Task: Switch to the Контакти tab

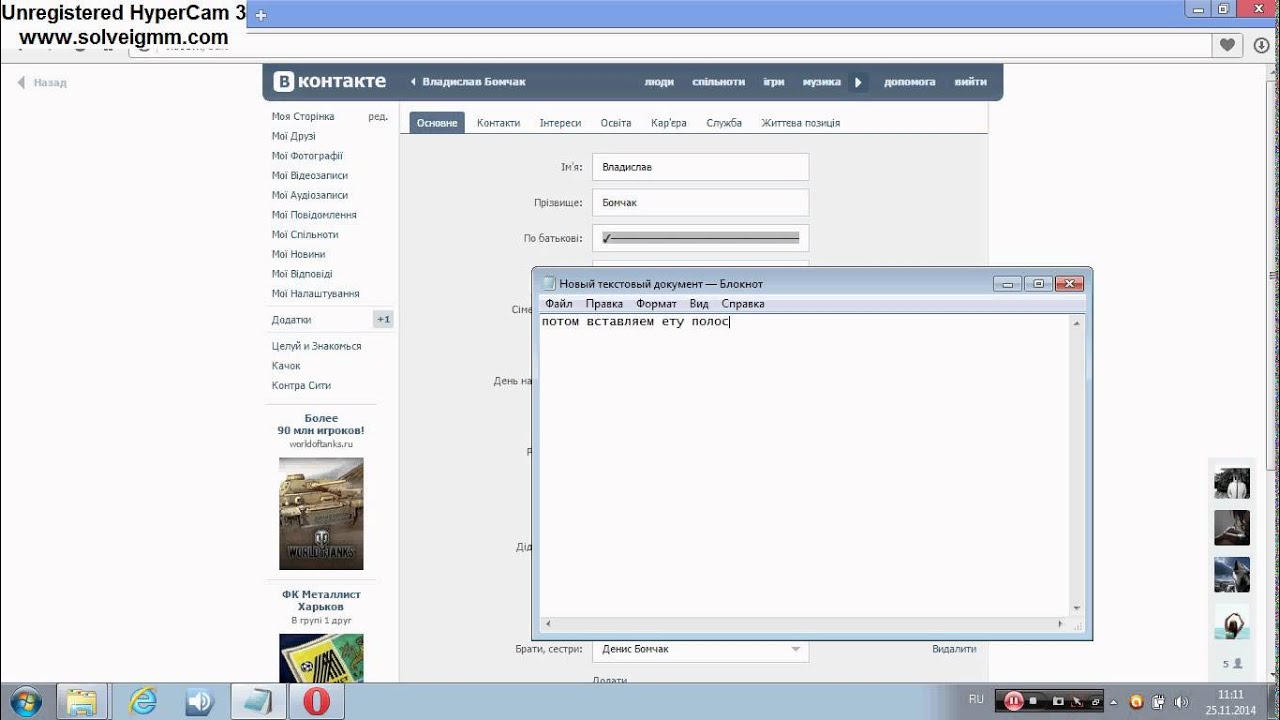Action: (498, 123)
